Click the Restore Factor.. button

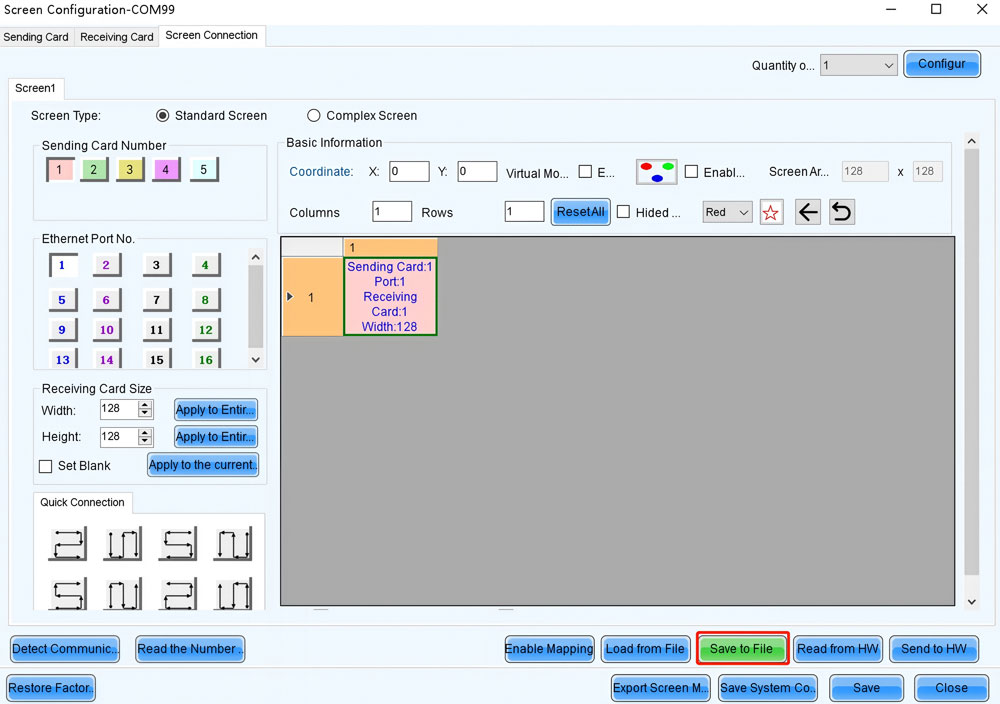[51, 688]
